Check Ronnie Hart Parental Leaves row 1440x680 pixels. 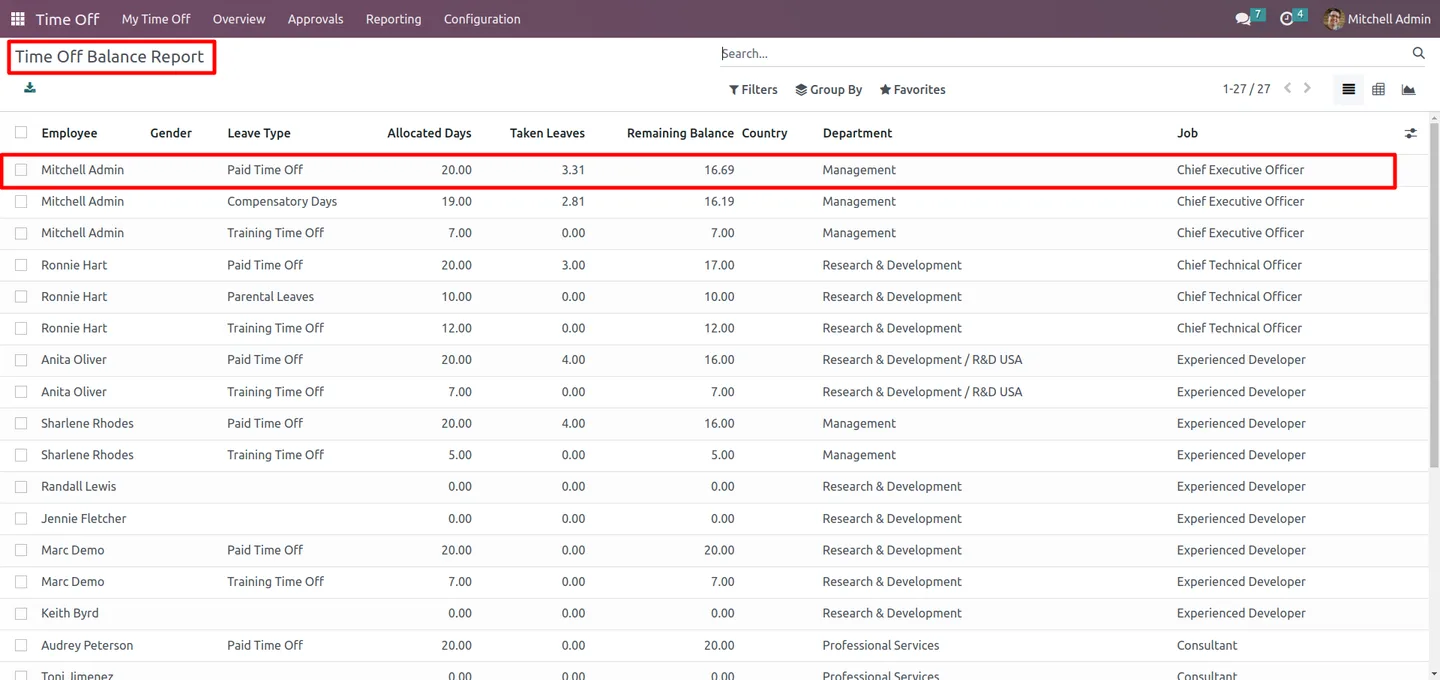21,297
